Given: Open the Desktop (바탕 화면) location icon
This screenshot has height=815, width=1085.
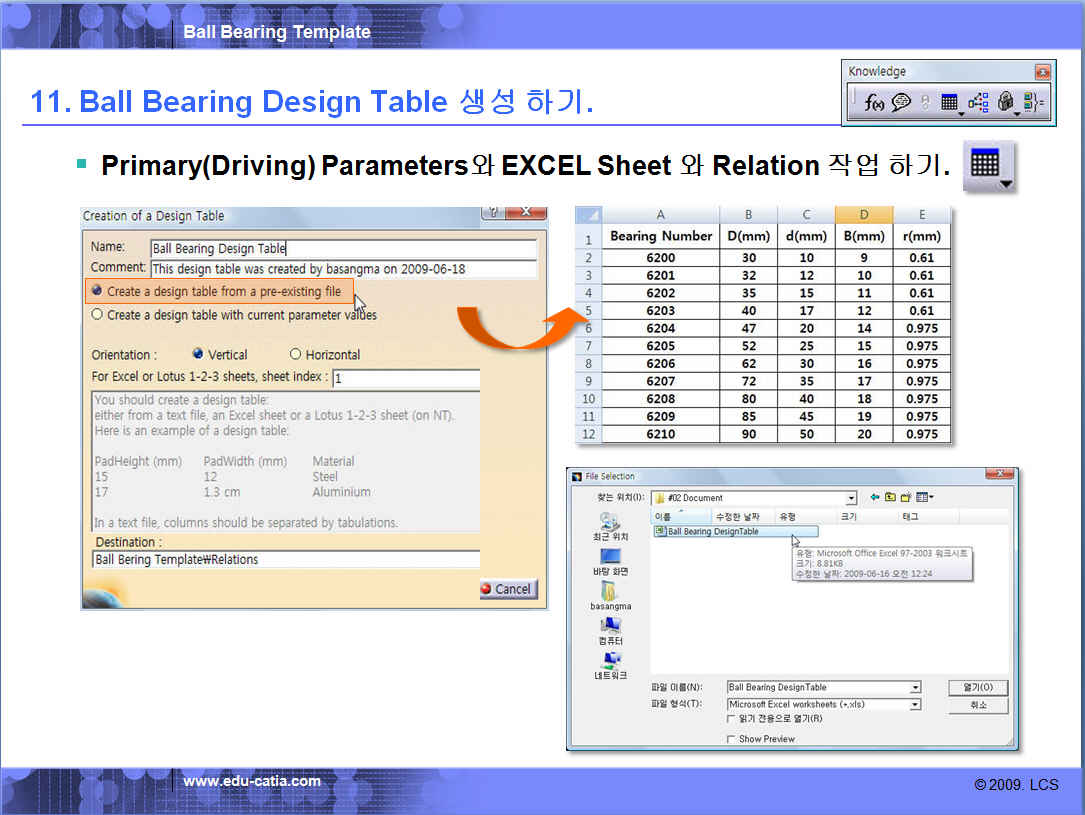Looking at the screenshot, I should coord(610,558).
